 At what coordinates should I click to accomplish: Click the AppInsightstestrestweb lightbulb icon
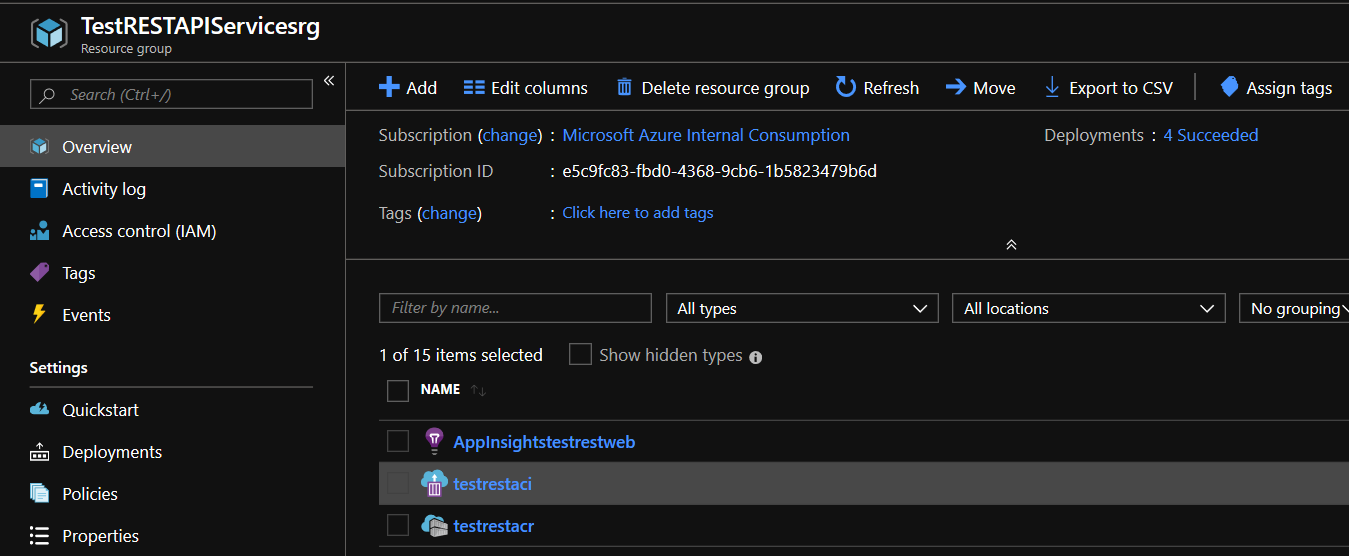point(434,441)
